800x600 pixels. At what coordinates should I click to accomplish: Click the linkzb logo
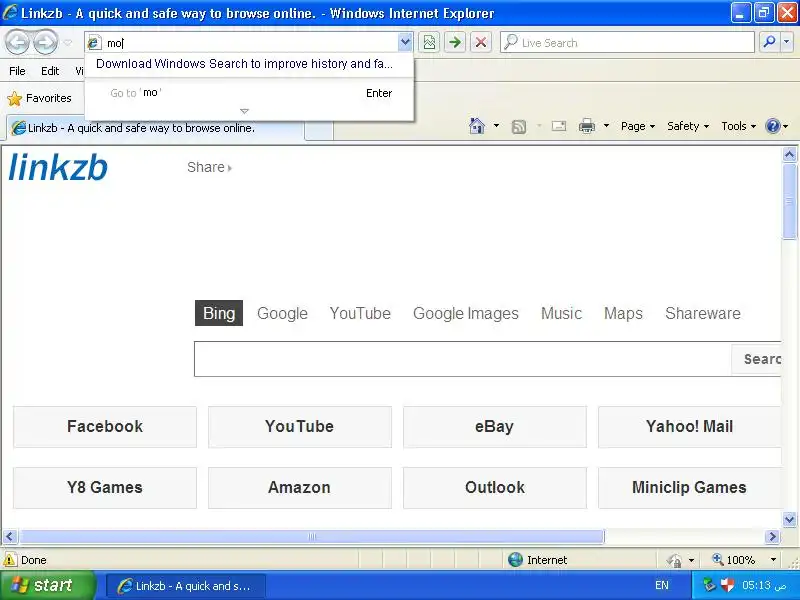pyautogui.click(x=58, y=167)
